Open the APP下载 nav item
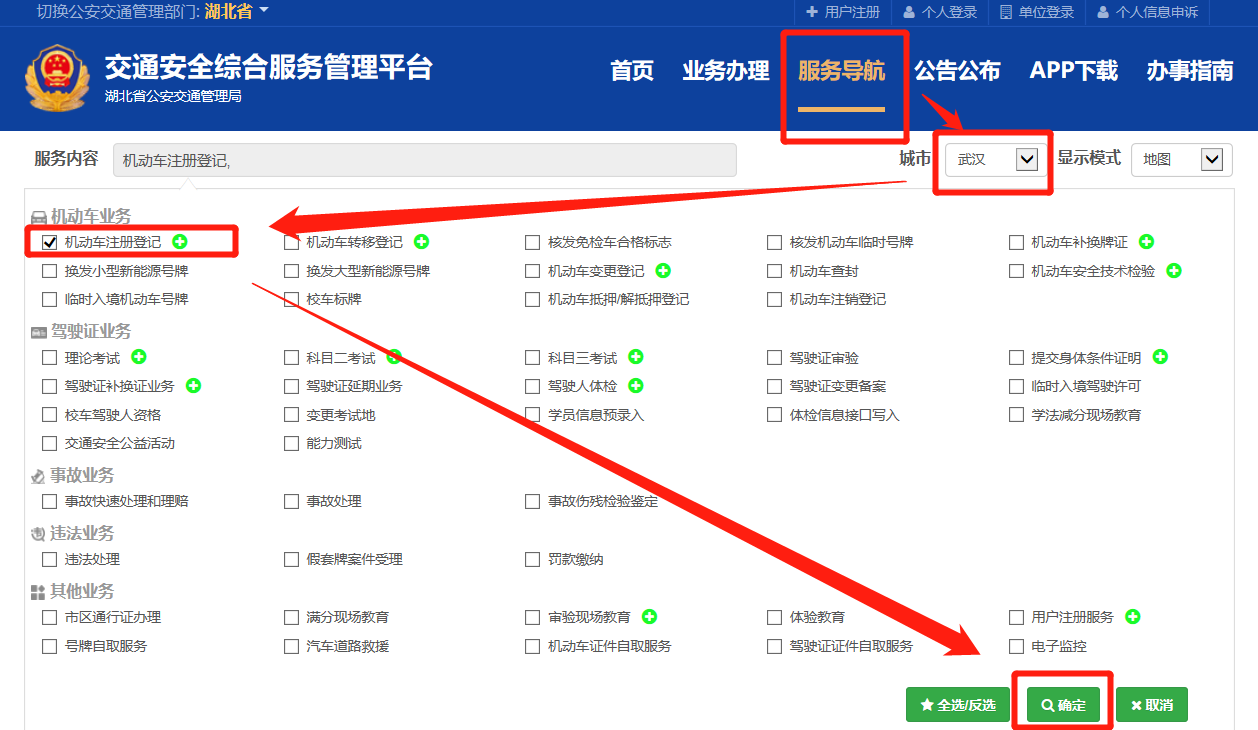This screenshot has height=730, width=1258. [x=1074, y=71]
